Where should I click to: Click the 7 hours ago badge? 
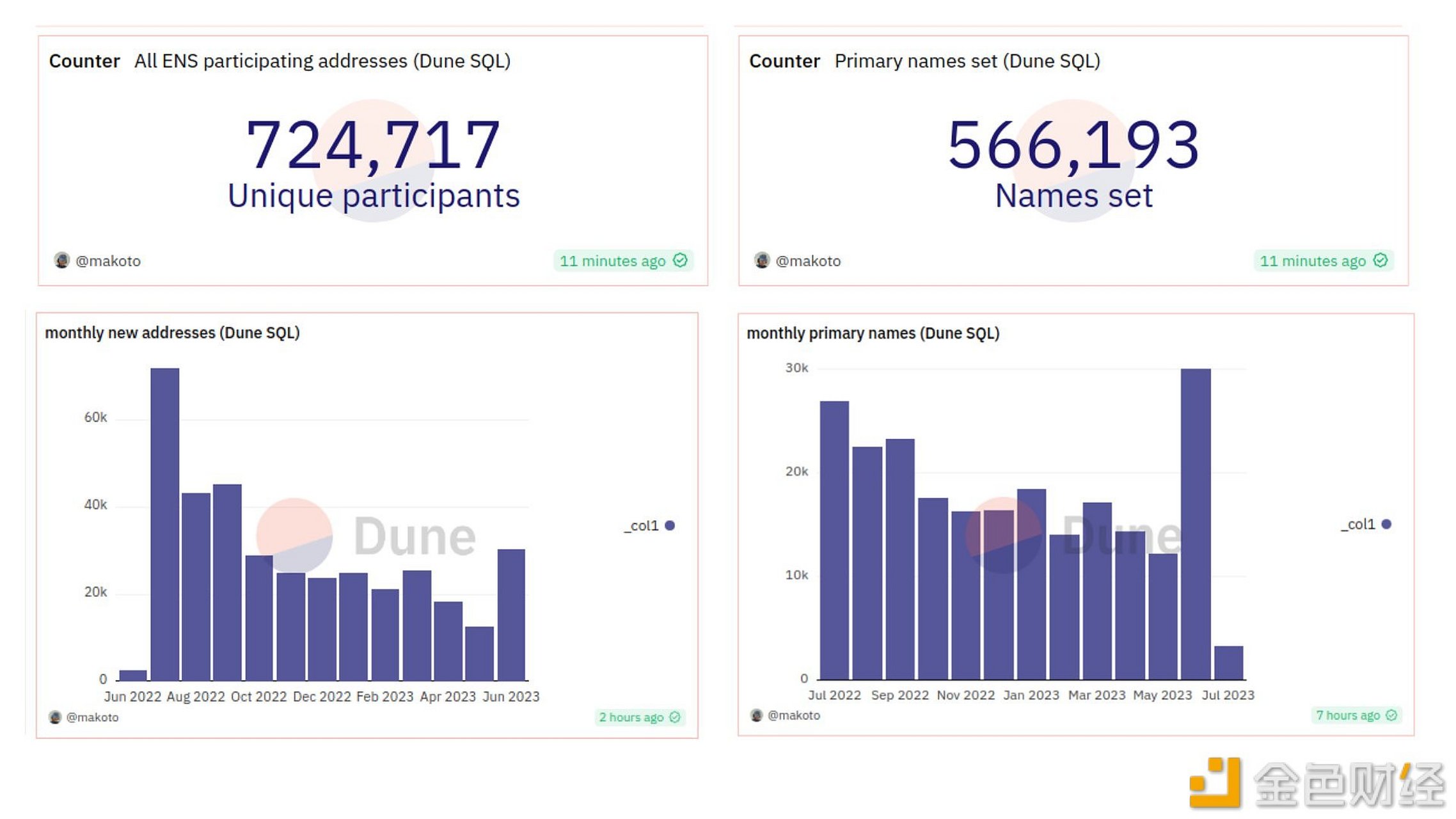pyautogui.click(x=1357, y=715)
